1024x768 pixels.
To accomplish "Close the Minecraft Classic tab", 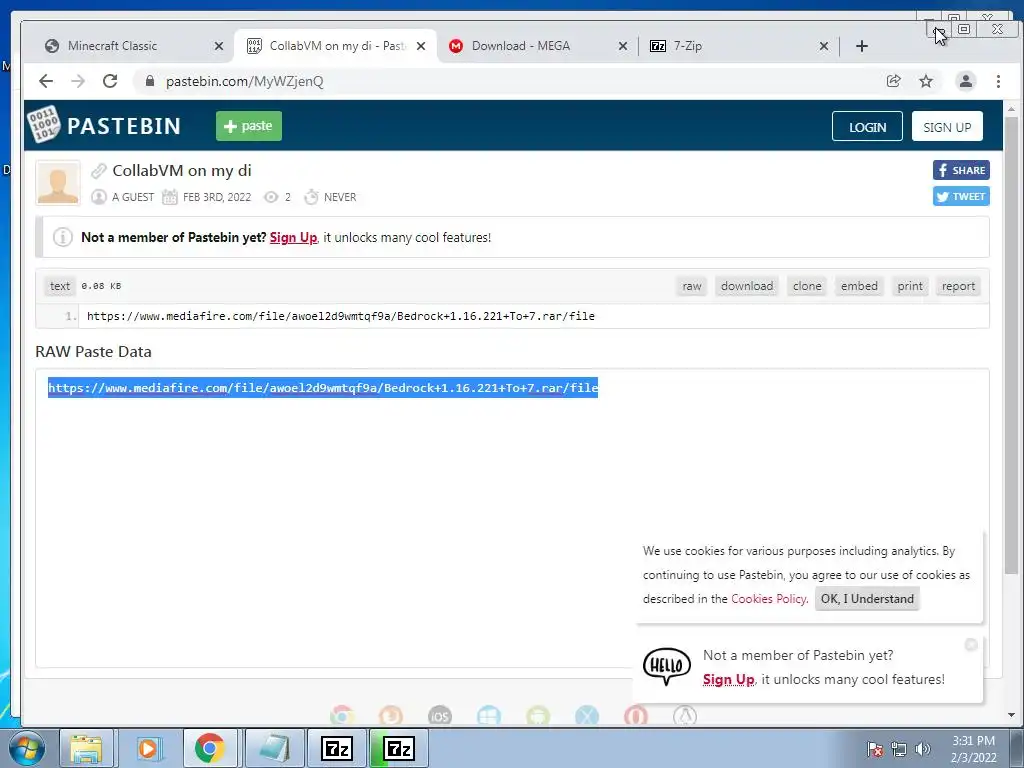I will point(219,46).
